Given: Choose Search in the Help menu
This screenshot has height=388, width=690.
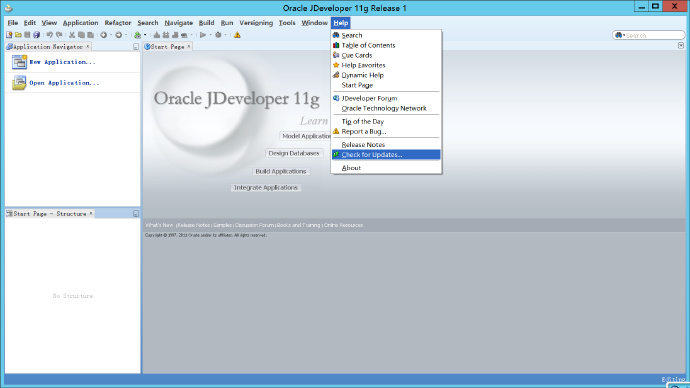Looking at the screenshot, I should pos(386,35).
